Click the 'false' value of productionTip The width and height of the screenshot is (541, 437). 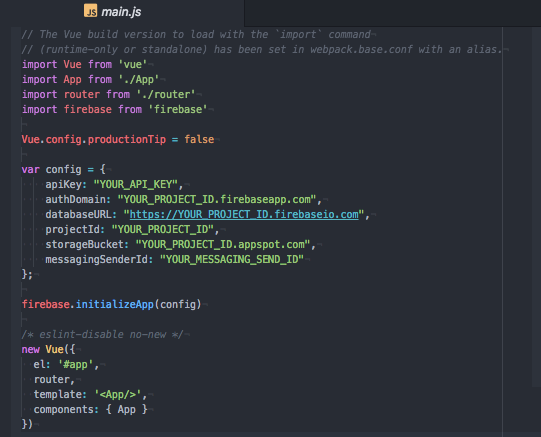tap(199, 139)
